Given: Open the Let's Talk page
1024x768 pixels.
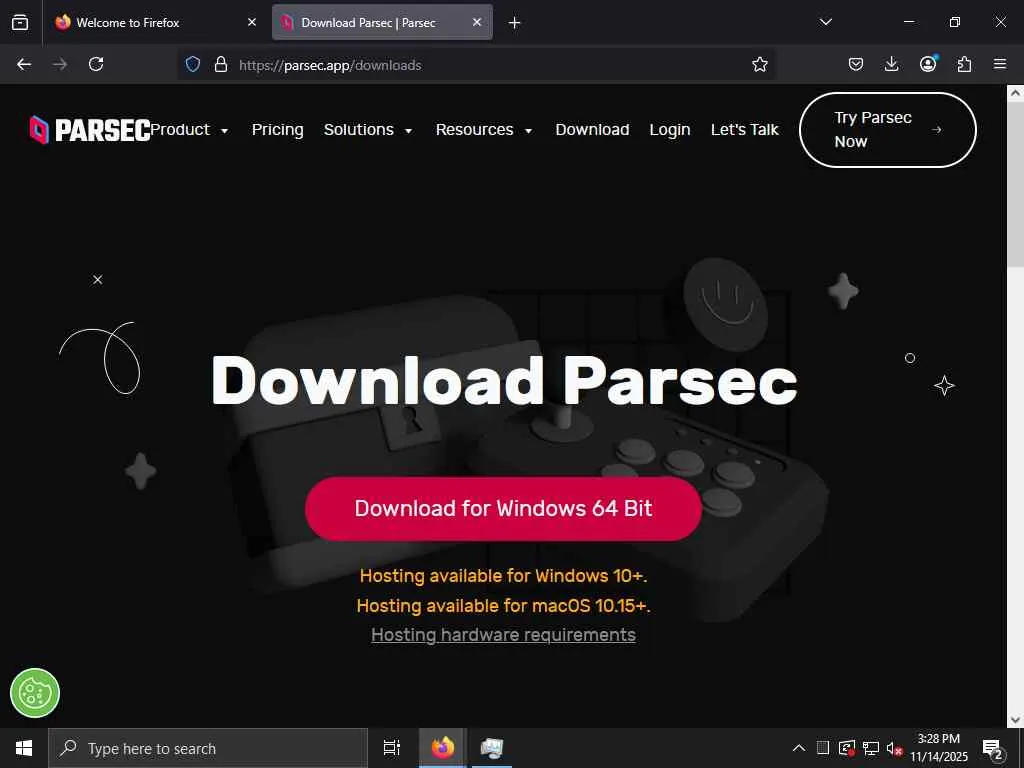Looking at the screenshot, I should click(x=744, y=129).
